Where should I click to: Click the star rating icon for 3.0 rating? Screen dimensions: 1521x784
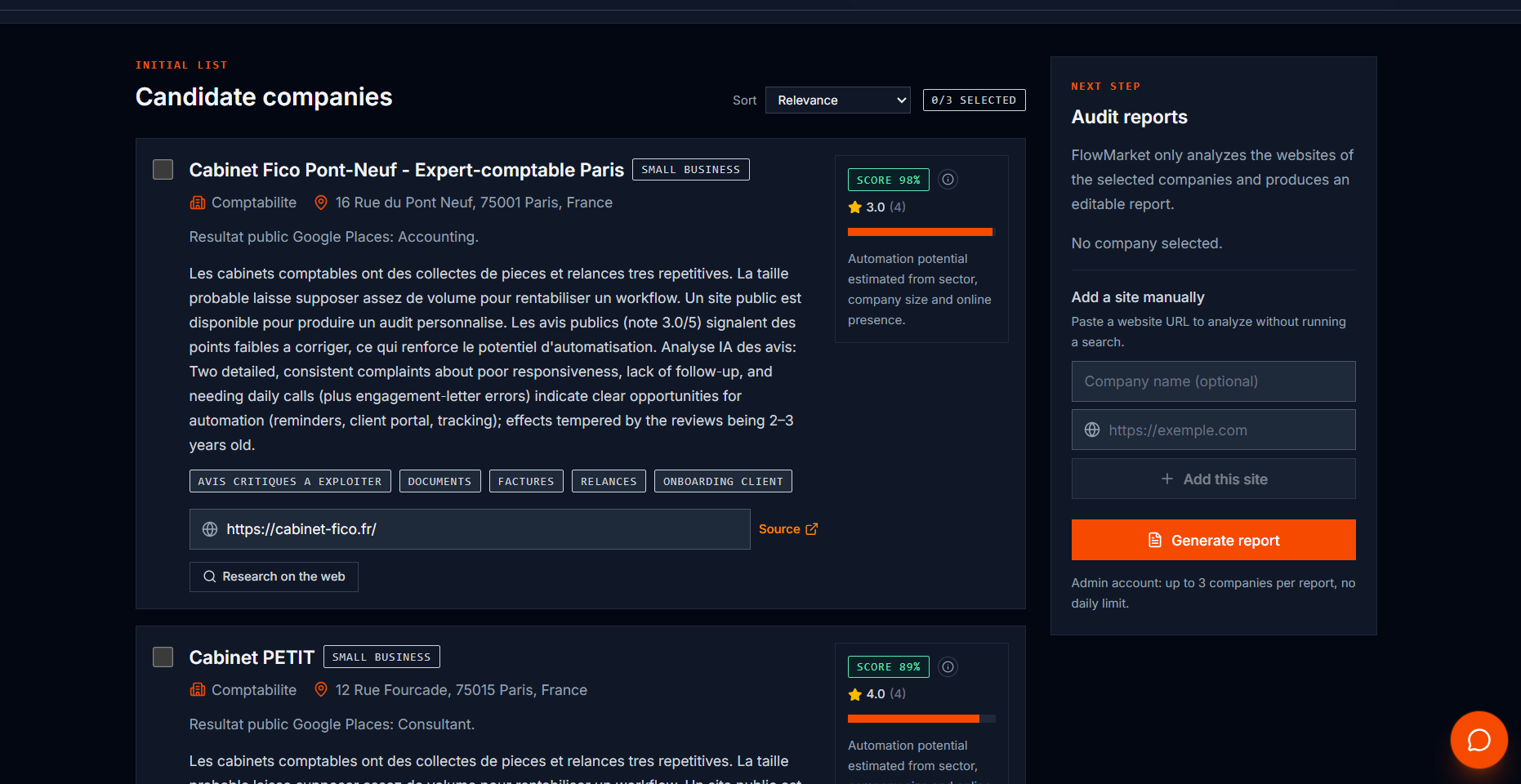click(855, 207)
